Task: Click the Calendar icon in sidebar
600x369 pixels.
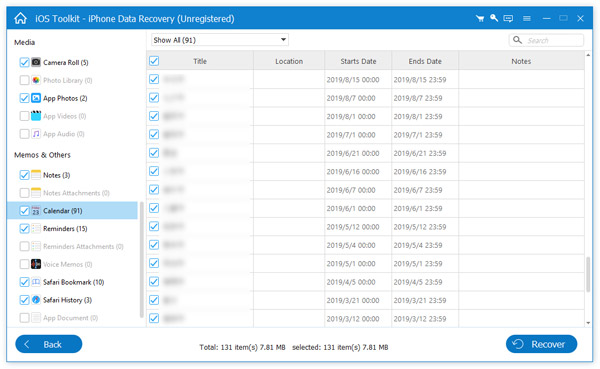Action: click(36, 211)
